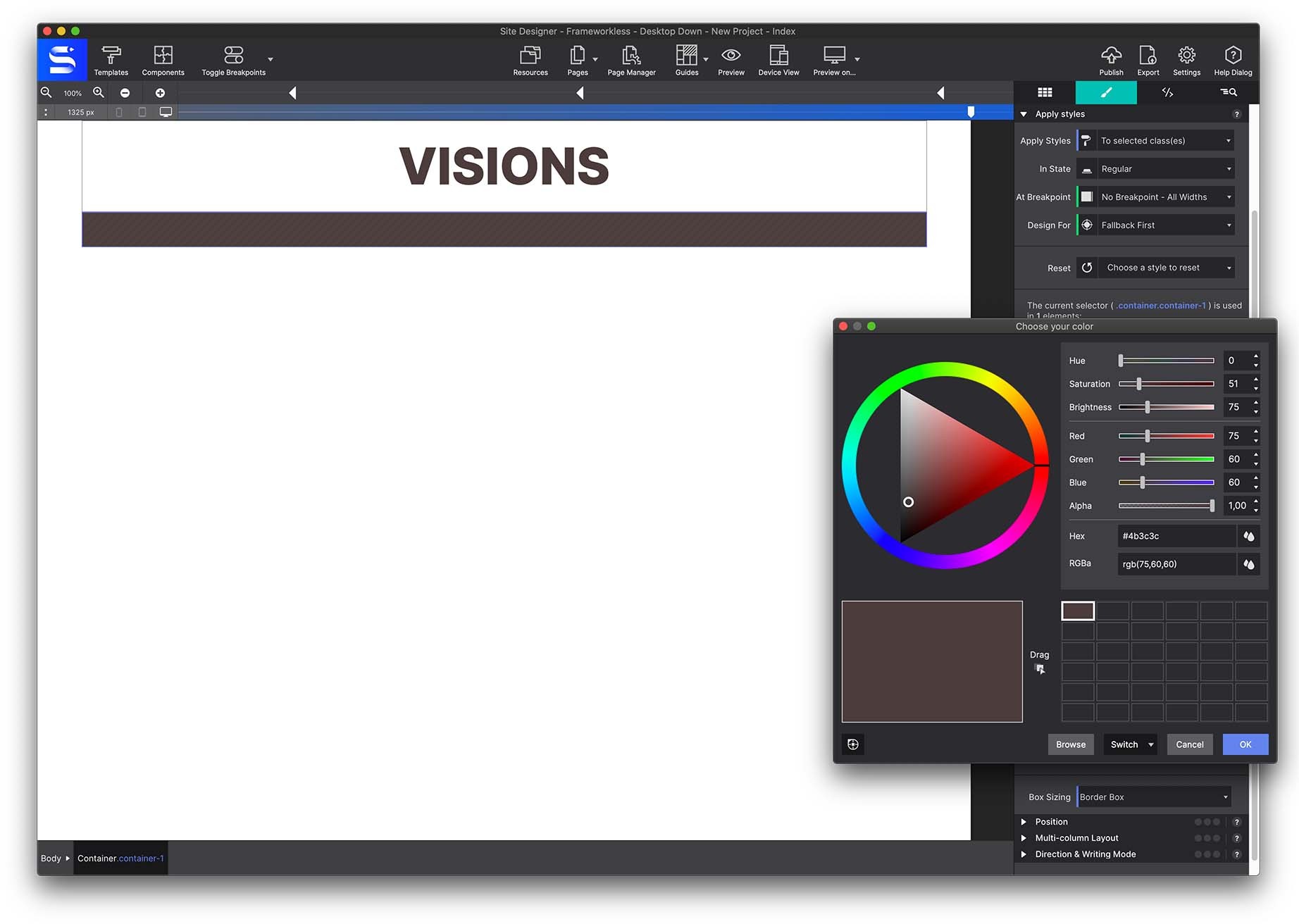Expand the Position section
This screenshot has height=924, width=1299.
pyautogui.click(x=1024, y=822)
